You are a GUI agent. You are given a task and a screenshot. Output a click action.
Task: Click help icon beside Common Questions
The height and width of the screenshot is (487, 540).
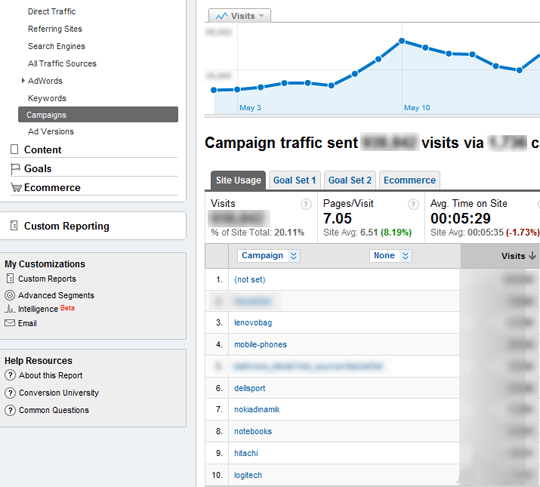10,410
